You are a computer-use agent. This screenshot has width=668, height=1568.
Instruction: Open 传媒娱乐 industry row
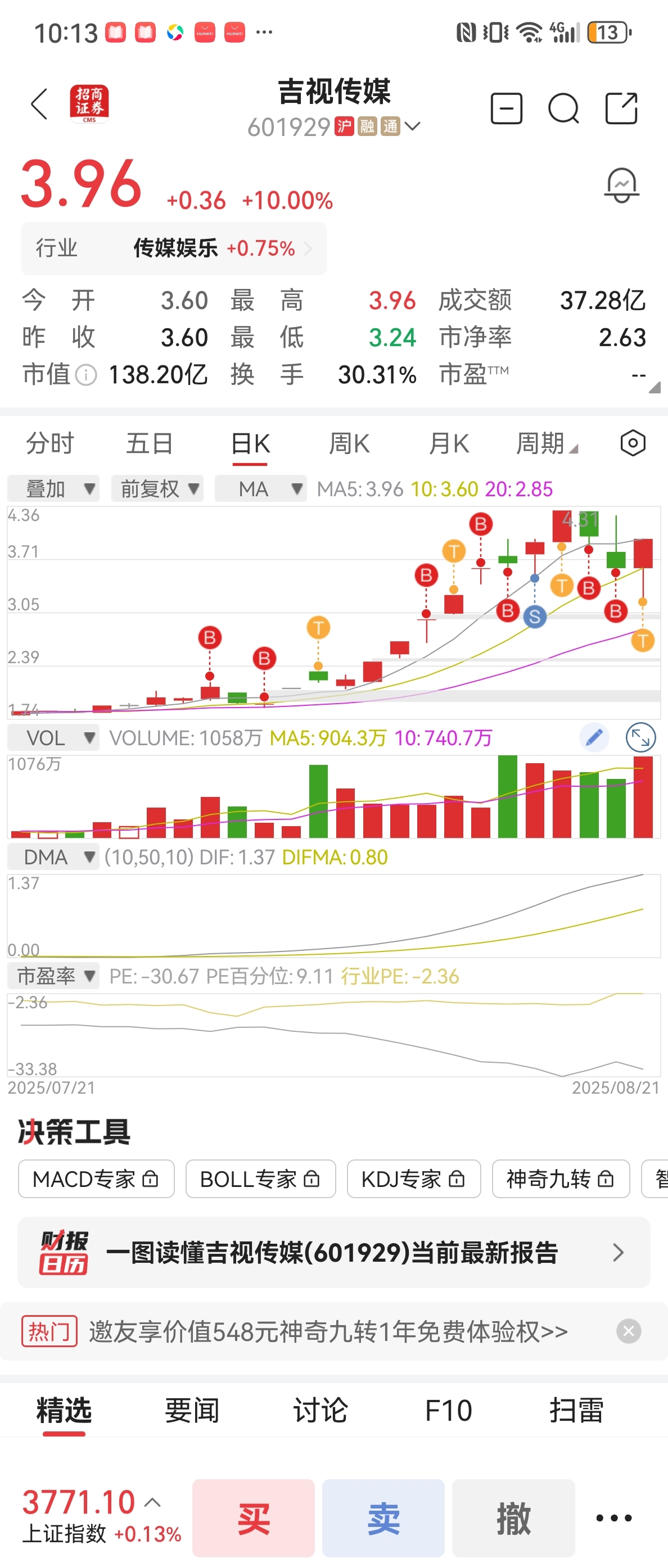(174, 248)
